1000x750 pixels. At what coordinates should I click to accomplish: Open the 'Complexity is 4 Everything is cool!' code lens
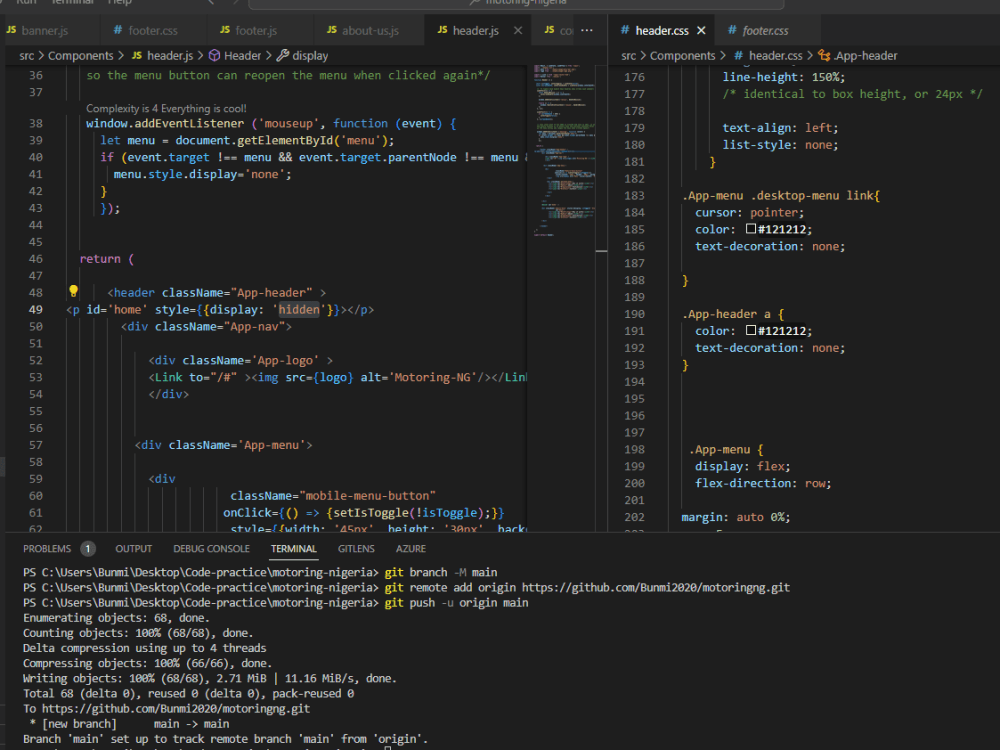pos(166,108)
